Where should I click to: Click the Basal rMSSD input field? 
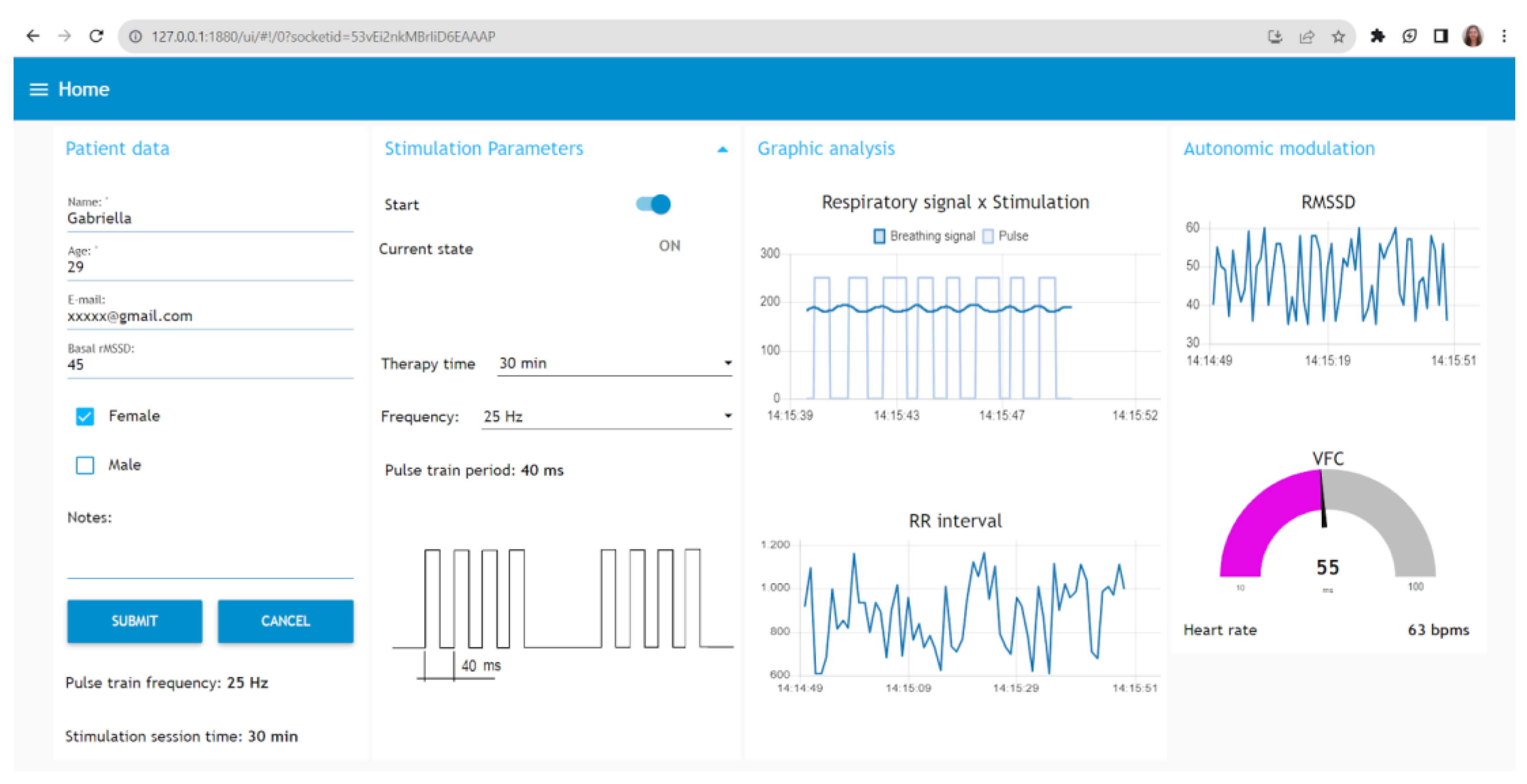209,365
